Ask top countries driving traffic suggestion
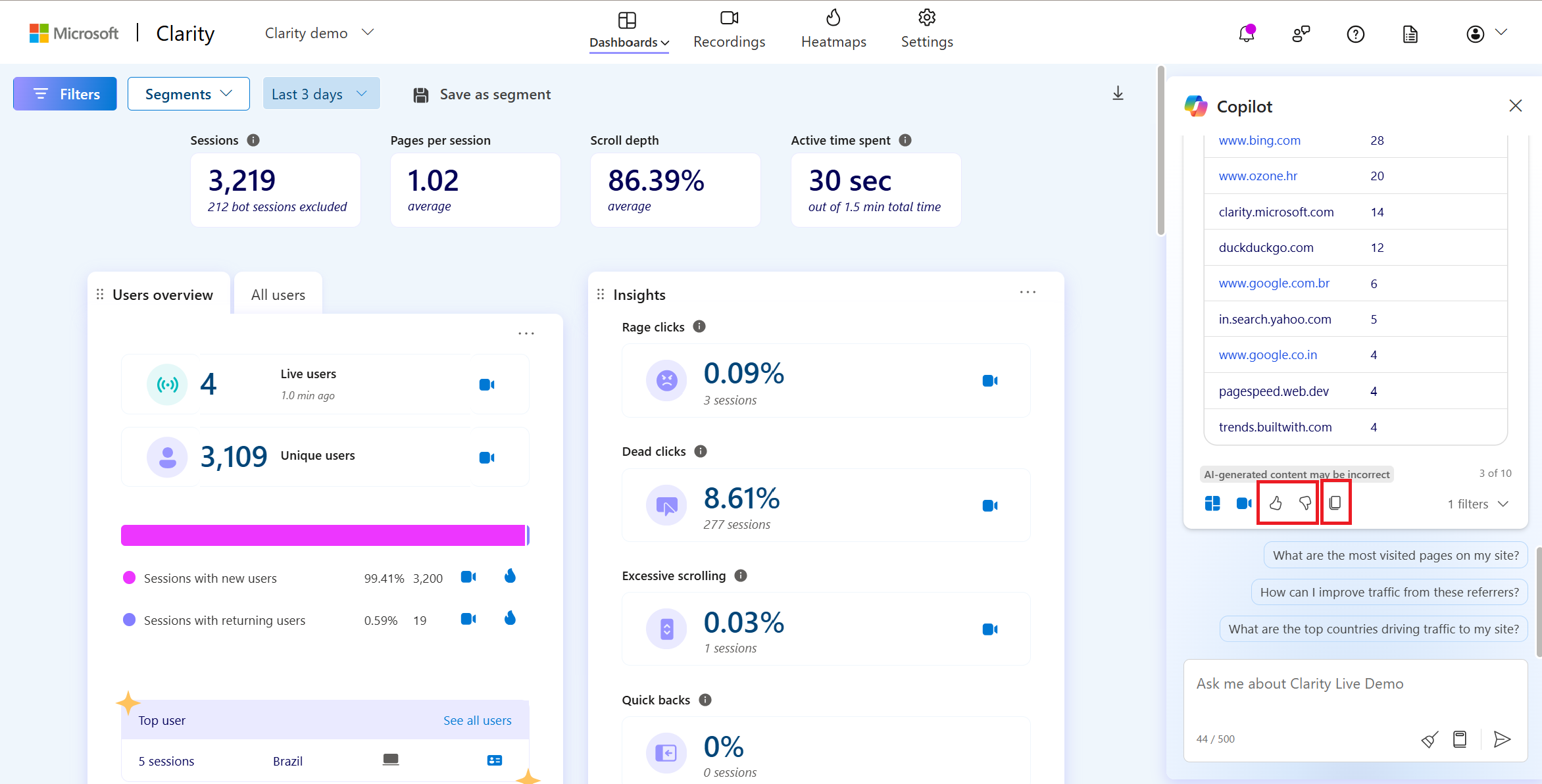 point(1374,629)
